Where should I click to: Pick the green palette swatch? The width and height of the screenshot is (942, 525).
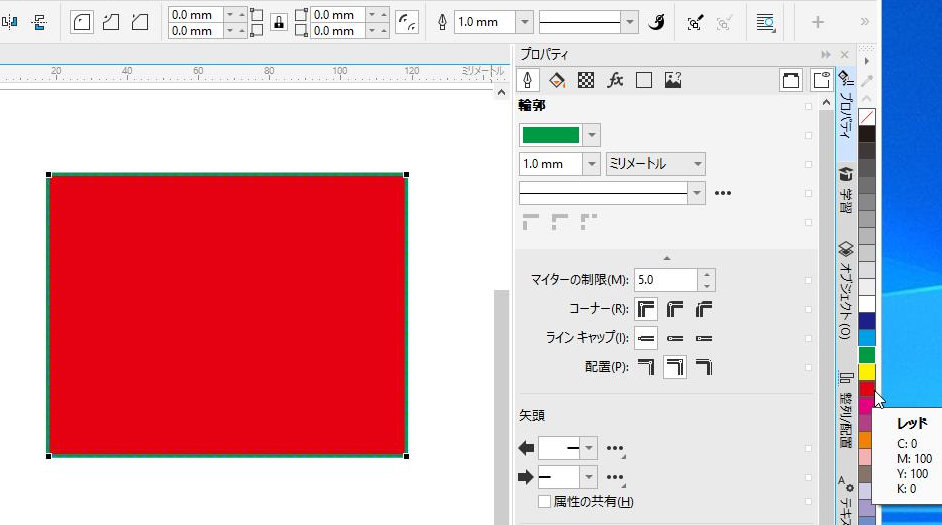[867, 355]
